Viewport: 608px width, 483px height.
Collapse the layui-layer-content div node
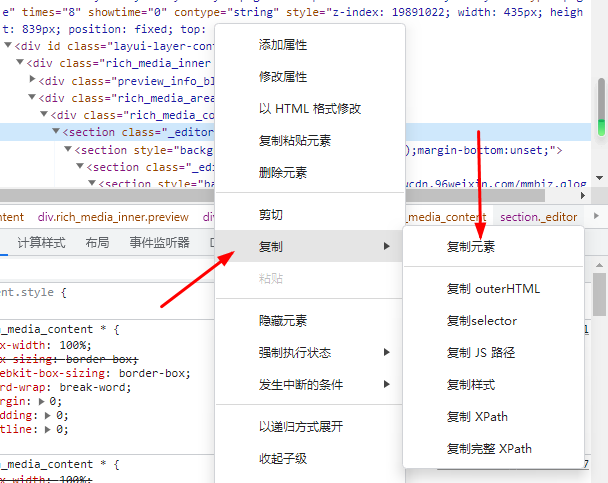pyautogui.click(x=8, y=45)
